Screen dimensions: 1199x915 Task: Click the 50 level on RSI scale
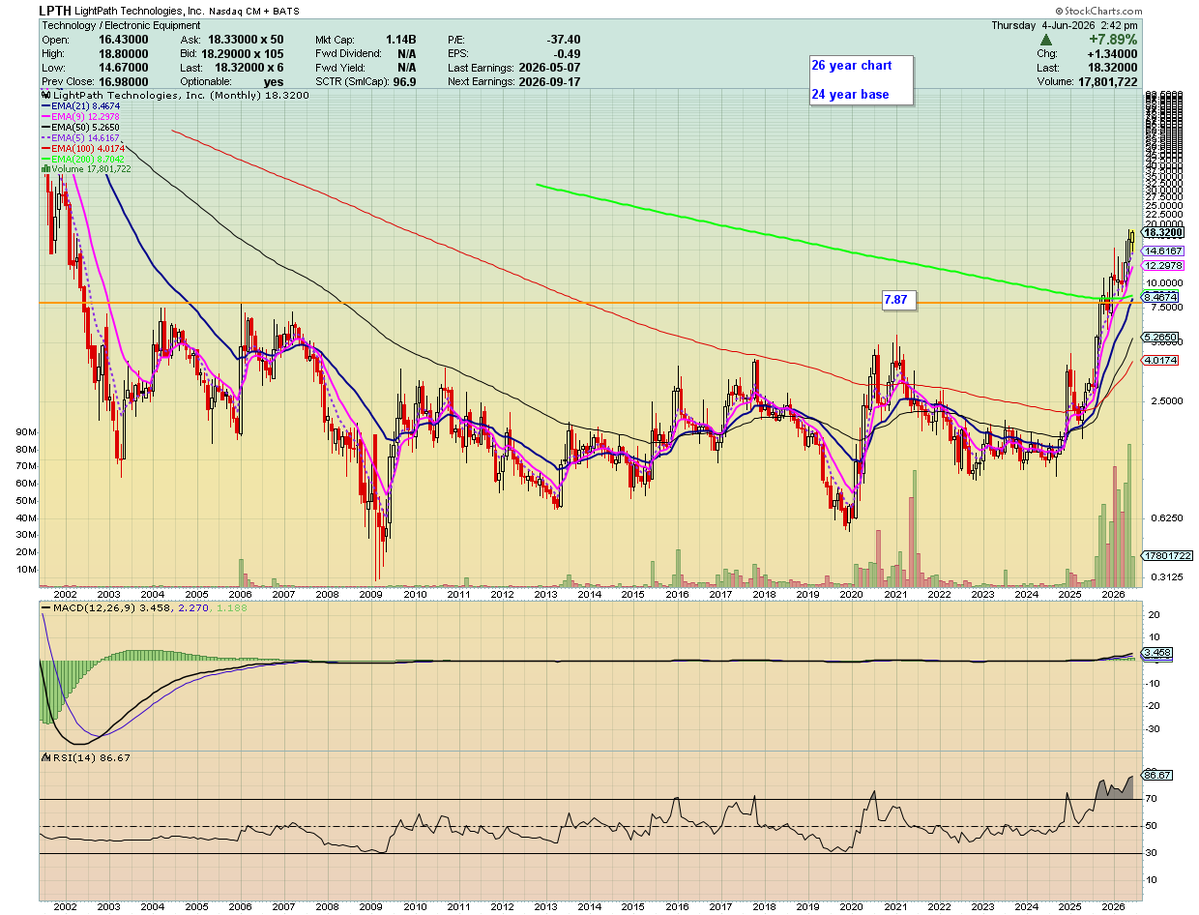1152,826
